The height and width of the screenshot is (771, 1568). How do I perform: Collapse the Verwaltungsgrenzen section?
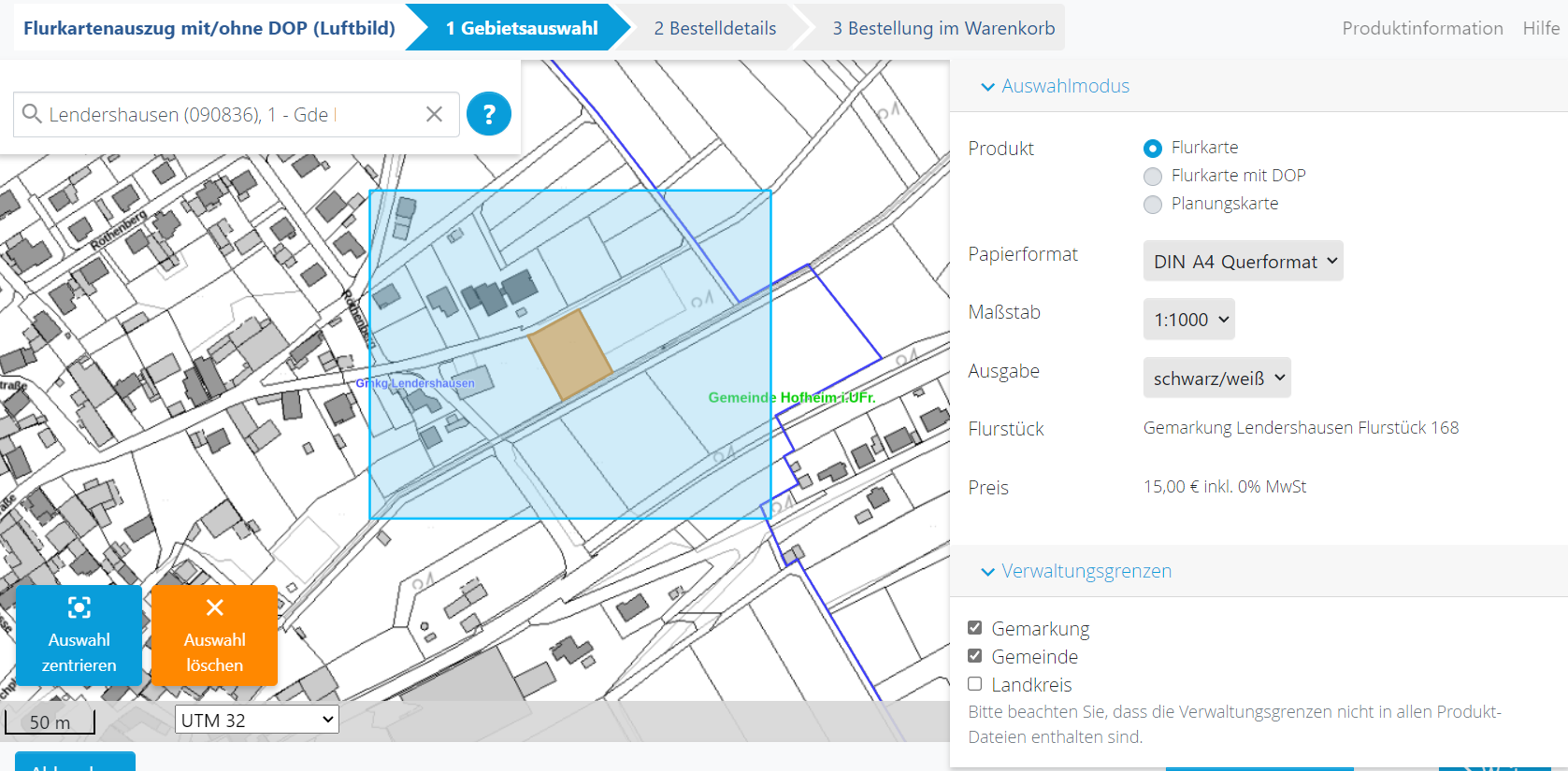(x=1075, y=571)
